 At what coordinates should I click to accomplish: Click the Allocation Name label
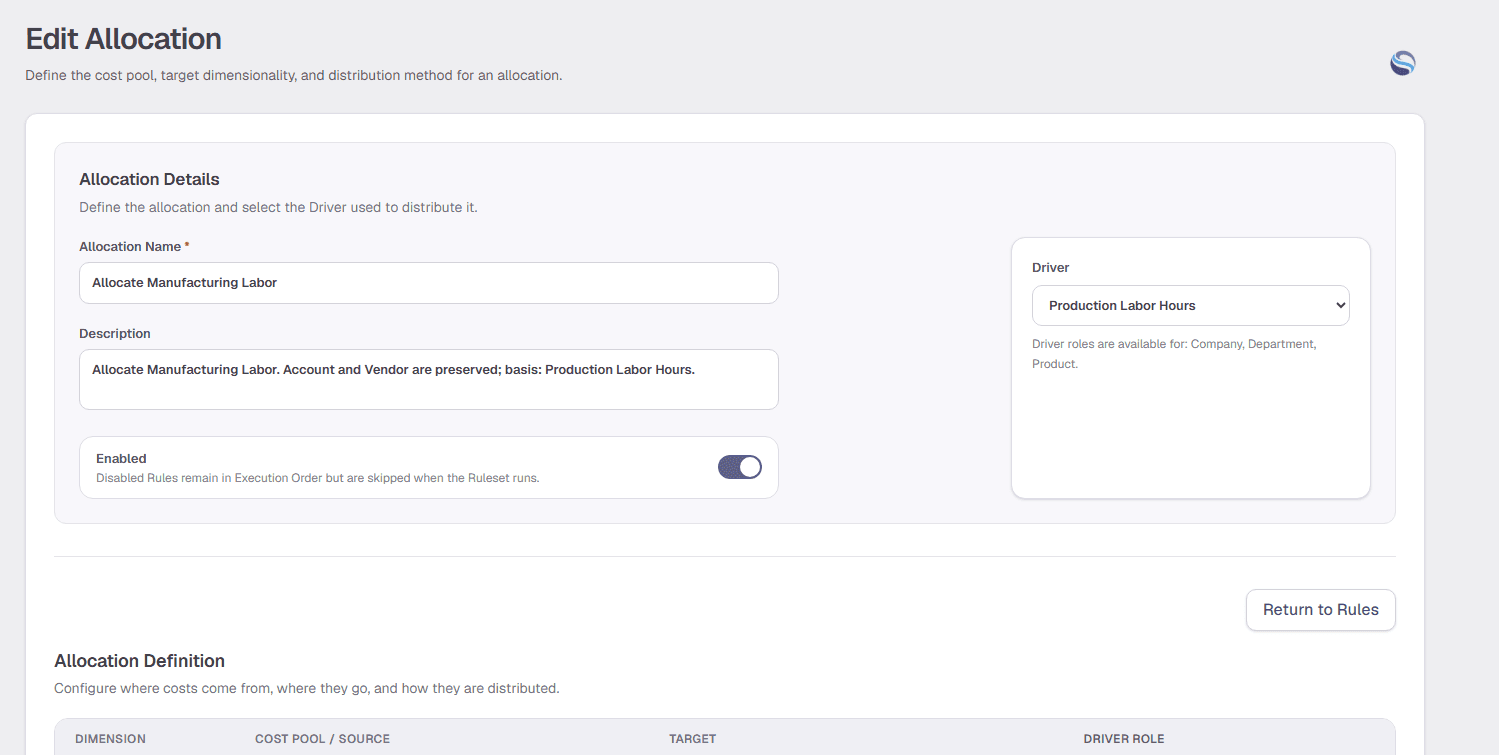130,247
